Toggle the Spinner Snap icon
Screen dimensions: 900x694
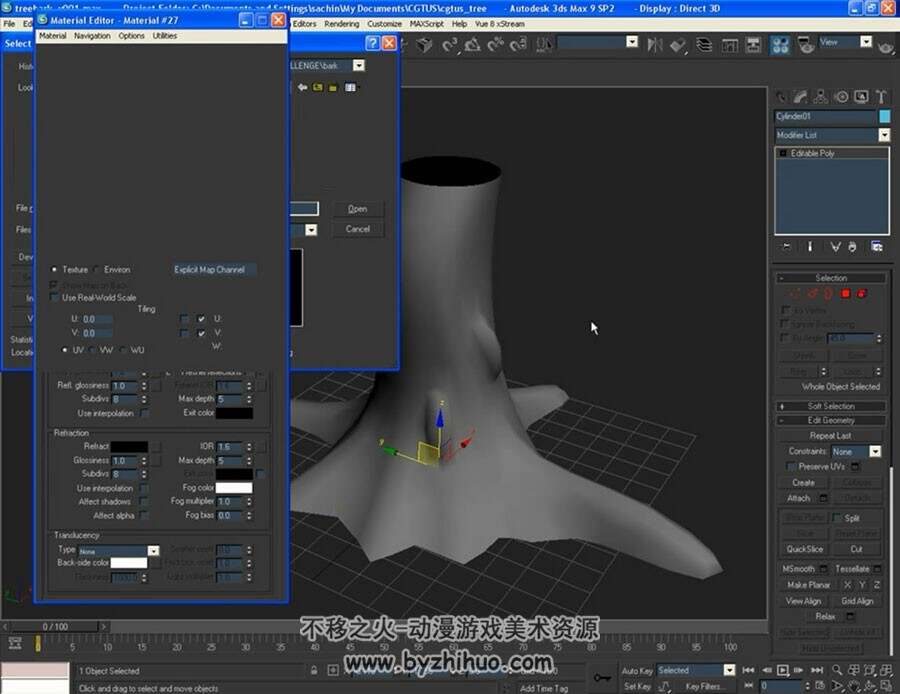(x=518, y=45)
